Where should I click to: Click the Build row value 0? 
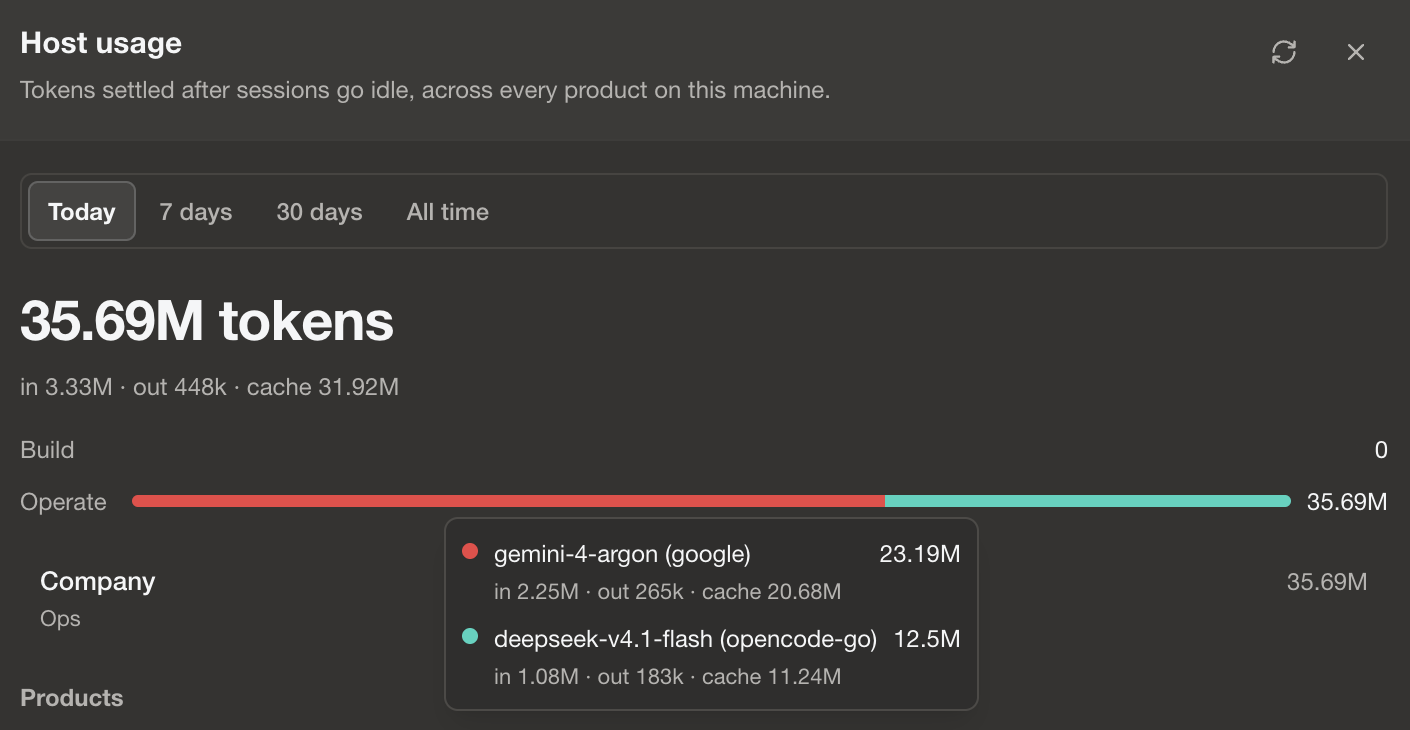pyautogui.click(x=1381, y=450)
